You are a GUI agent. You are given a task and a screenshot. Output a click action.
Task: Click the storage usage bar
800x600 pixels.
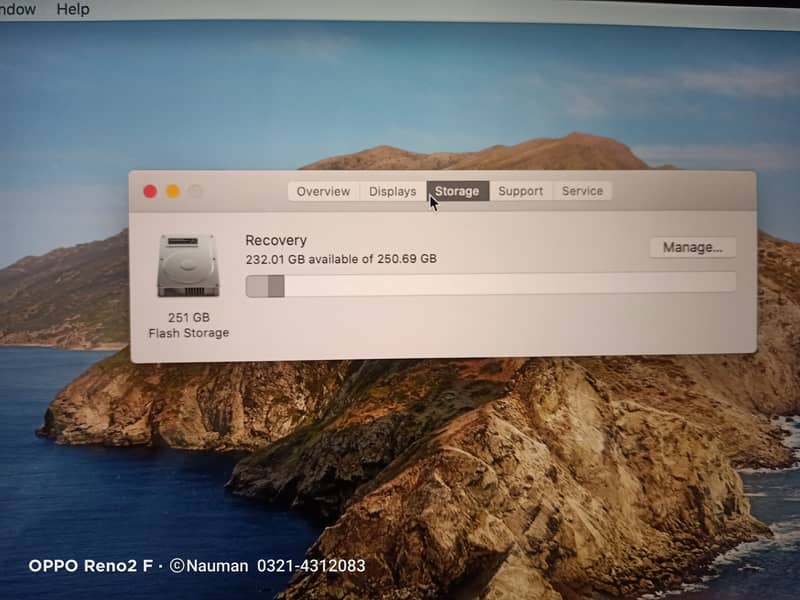[490, 285]
